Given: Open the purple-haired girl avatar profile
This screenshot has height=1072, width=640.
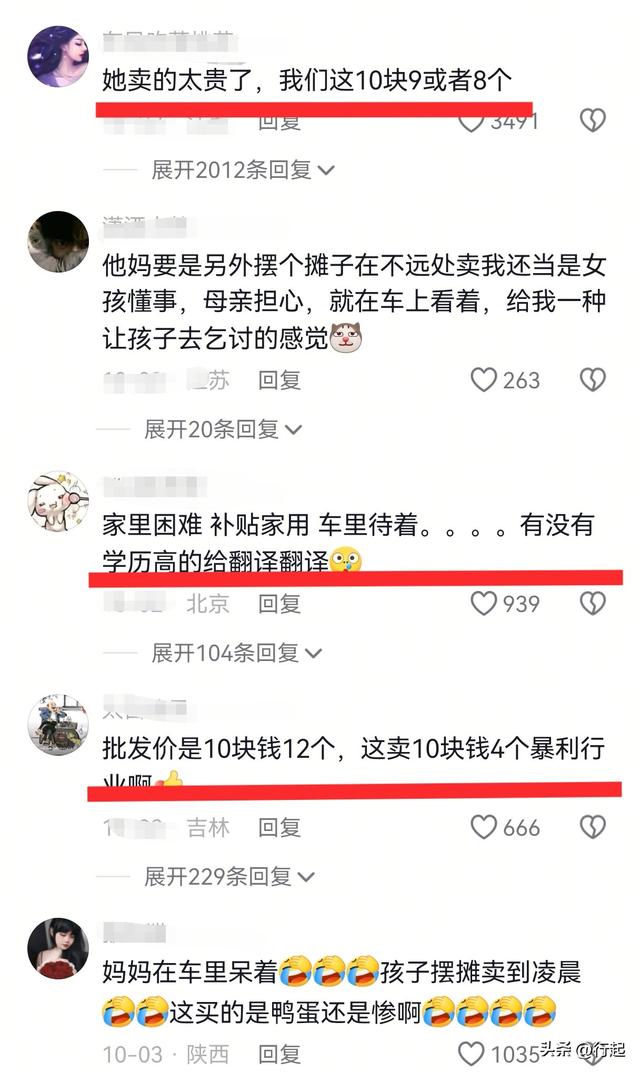Looking at the screenshot, I should pos(58,57).
